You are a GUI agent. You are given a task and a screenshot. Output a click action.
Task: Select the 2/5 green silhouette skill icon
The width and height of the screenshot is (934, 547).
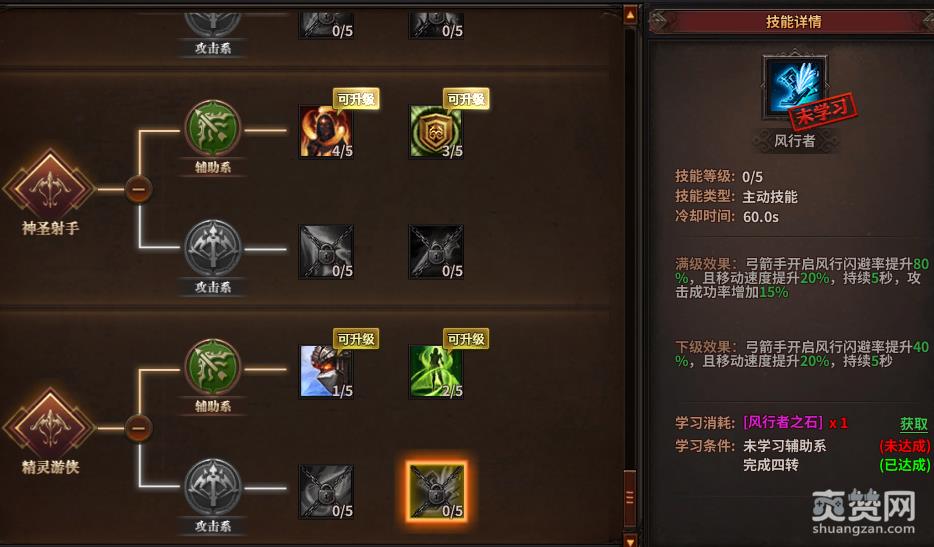point(436,371)
